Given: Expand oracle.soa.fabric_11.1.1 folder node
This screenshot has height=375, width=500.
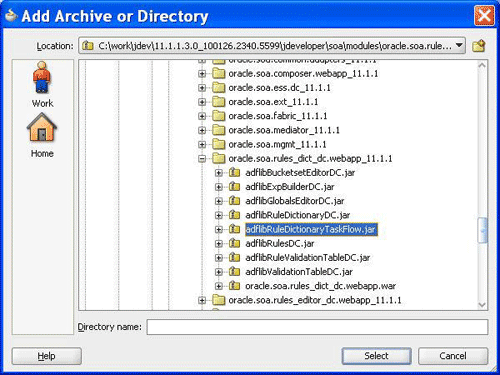Looking at the screenshot, I should tap(202, 116).
